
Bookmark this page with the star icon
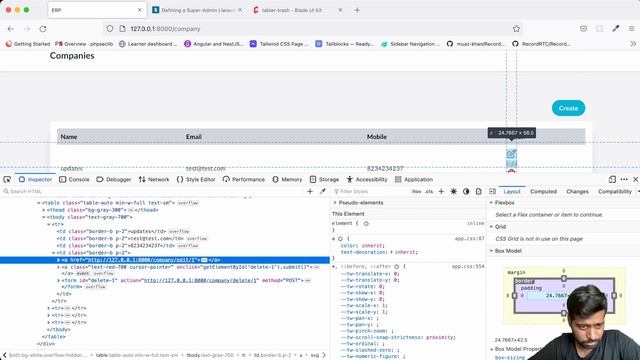516,29
